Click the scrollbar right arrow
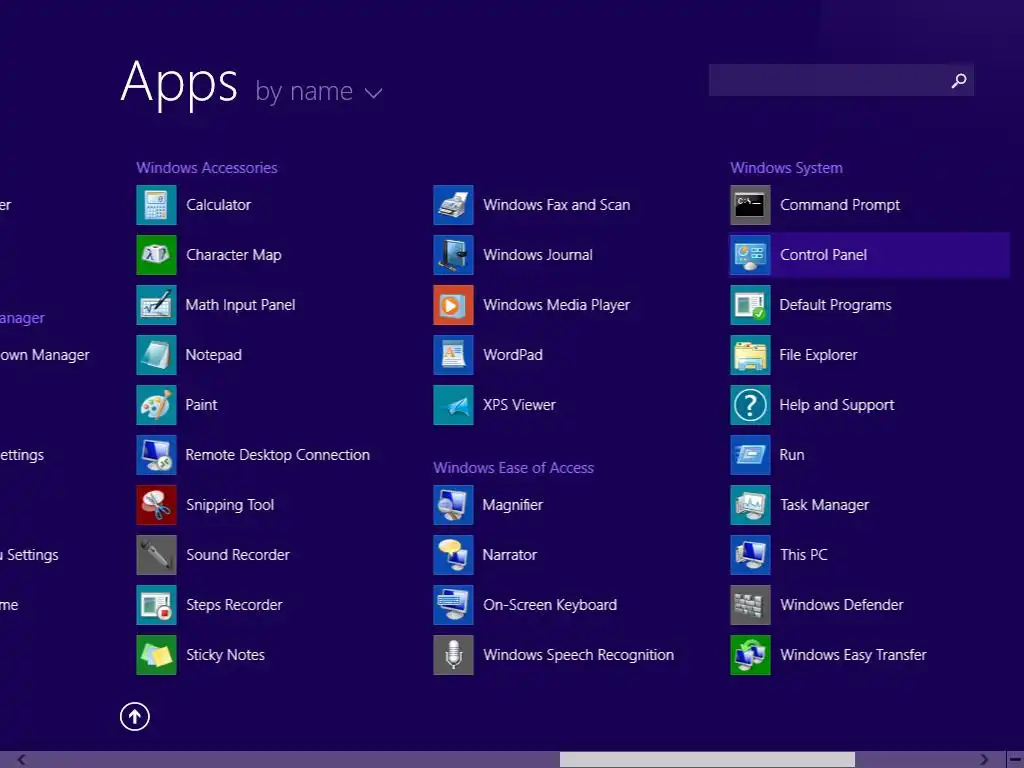 pyautogui.click(x=984, y=760)
